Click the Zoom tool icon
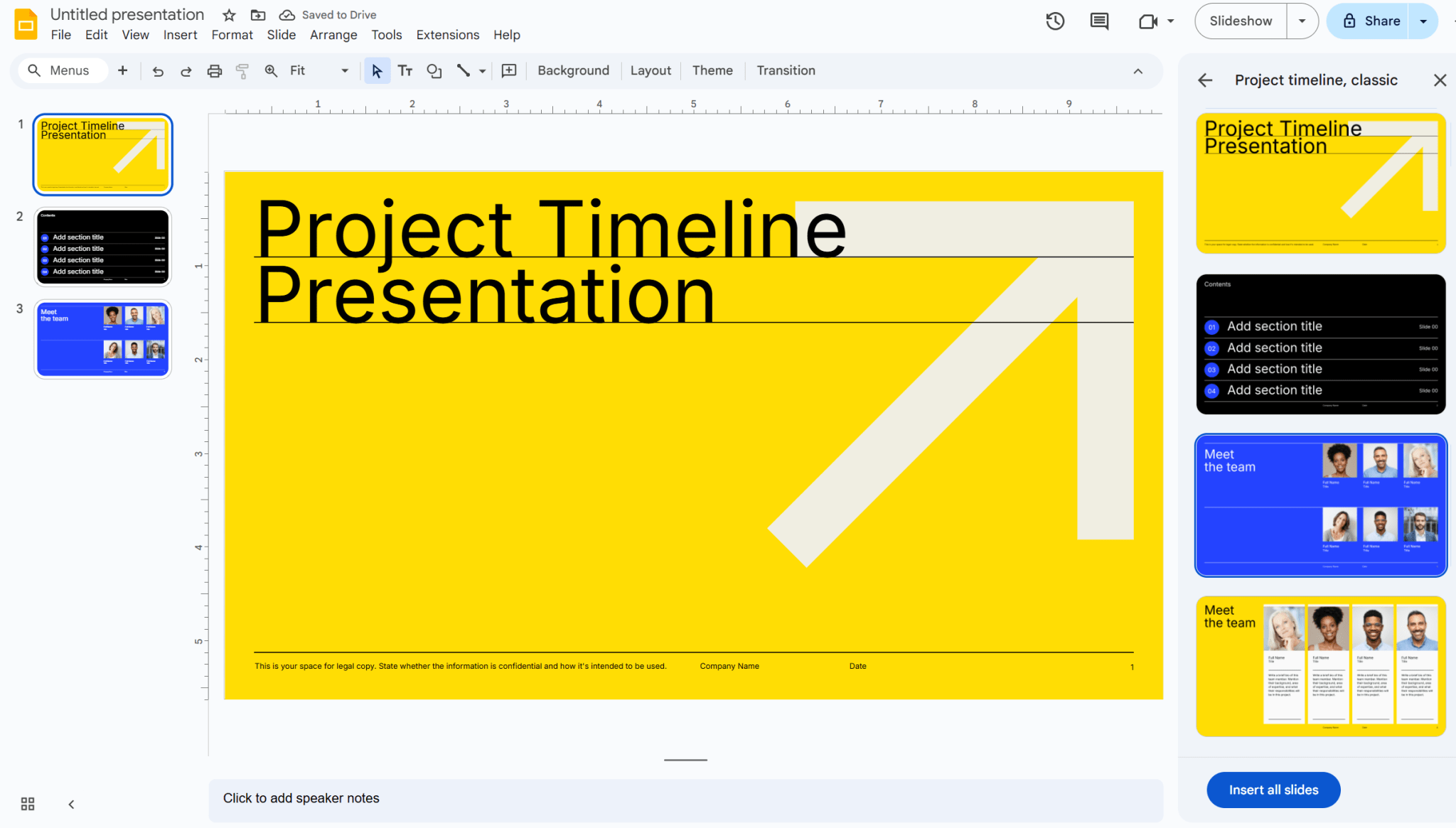The height and width of the screenshot is (828, 1456). coord(271,70)
